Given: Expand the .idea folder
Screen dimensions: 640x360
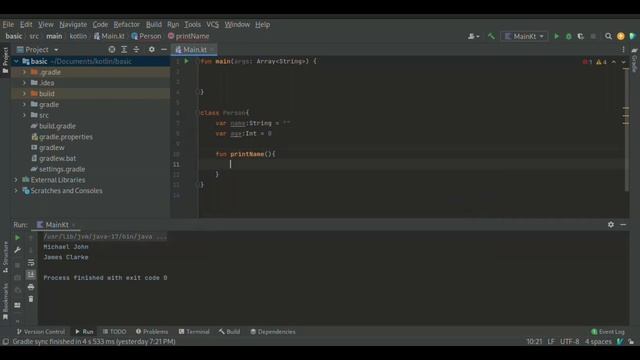Looking at the screenshot, I should [x=24, y=83].
